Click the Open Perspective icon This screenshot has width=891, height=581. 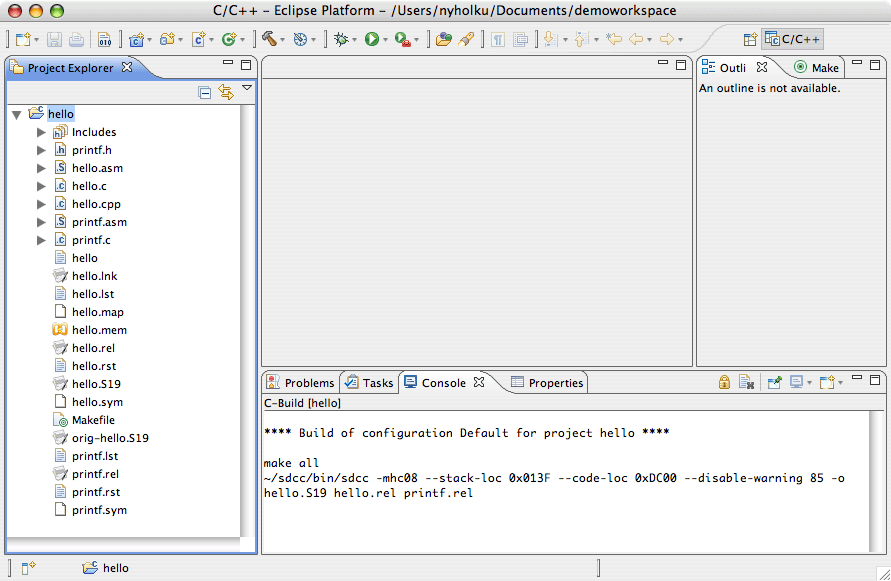pyautogui.click(x=750, y=39)
